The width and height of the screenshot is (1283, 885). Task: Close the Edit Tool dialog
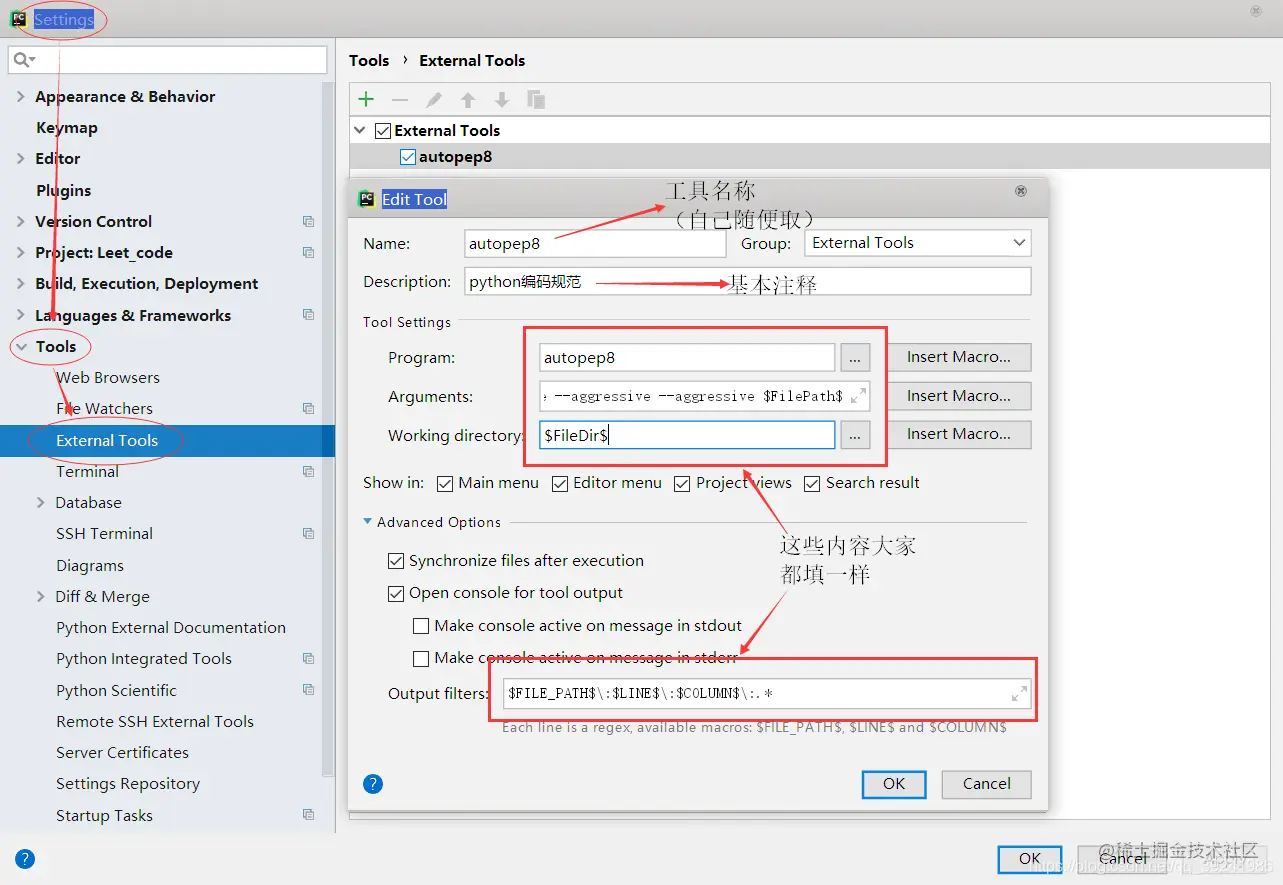click(1021, 190)
